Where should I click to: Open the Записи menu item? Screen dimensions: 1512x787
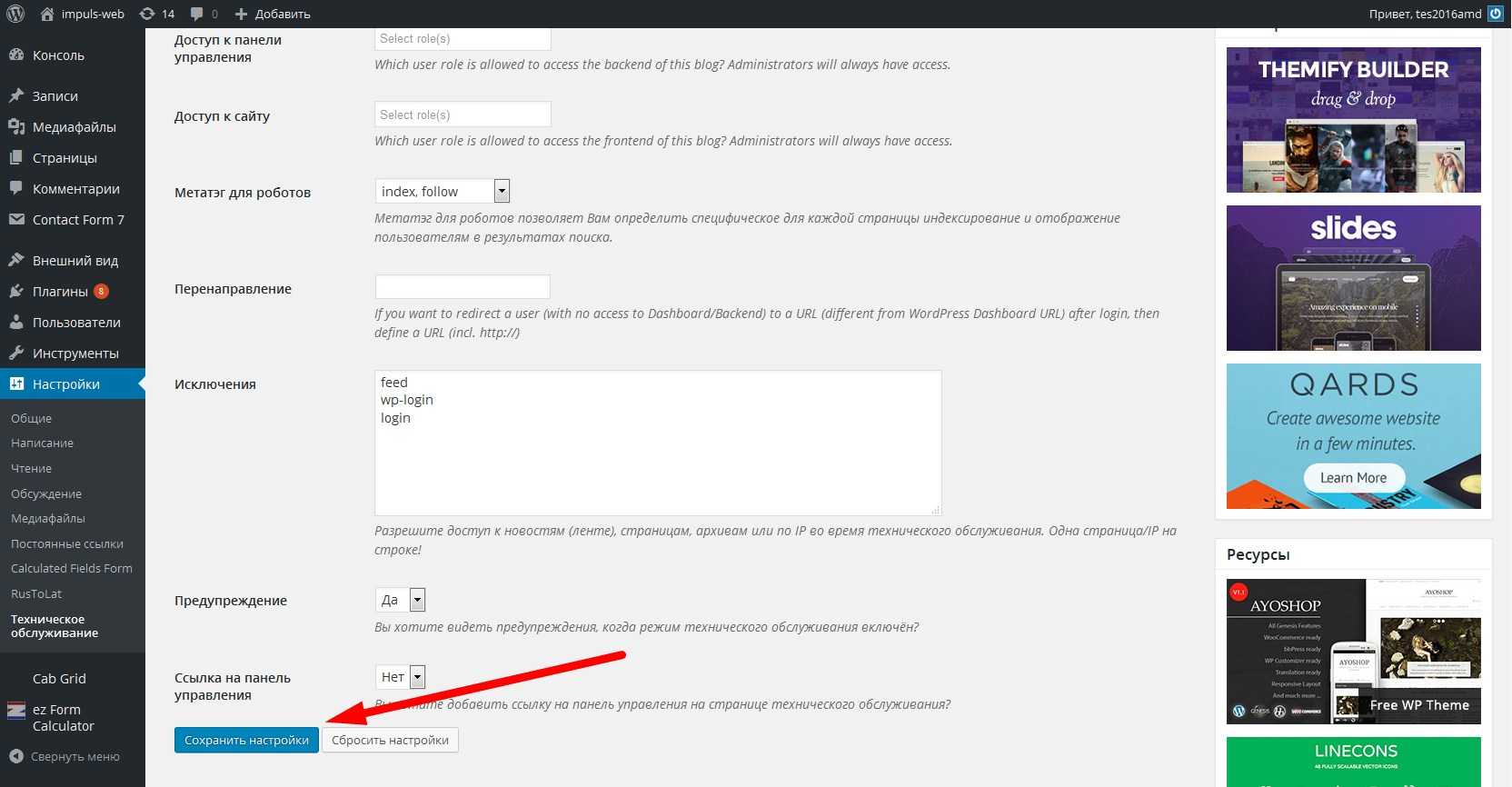(55, 96)
